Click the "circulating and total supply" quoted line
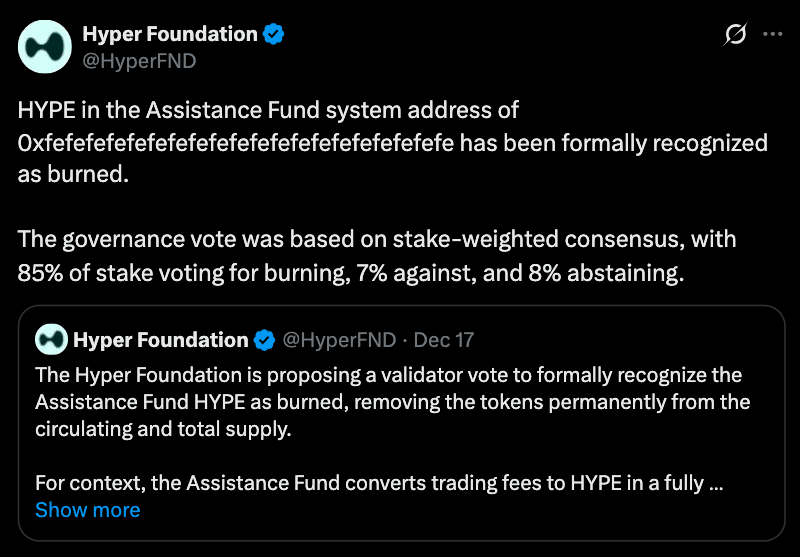 [161, 429]
